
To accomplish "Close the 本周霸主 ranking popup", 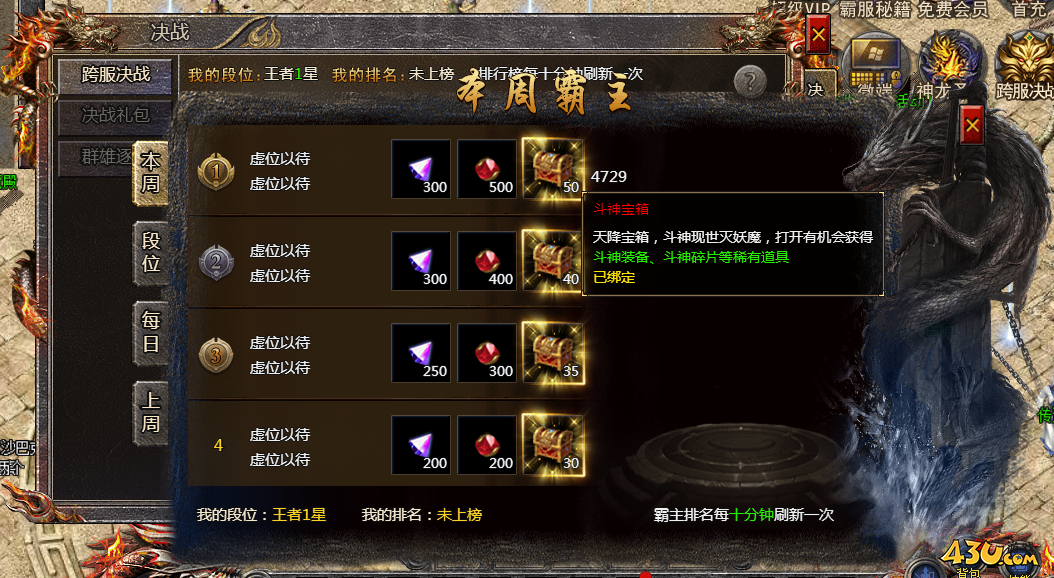I will tap(971, 125).
